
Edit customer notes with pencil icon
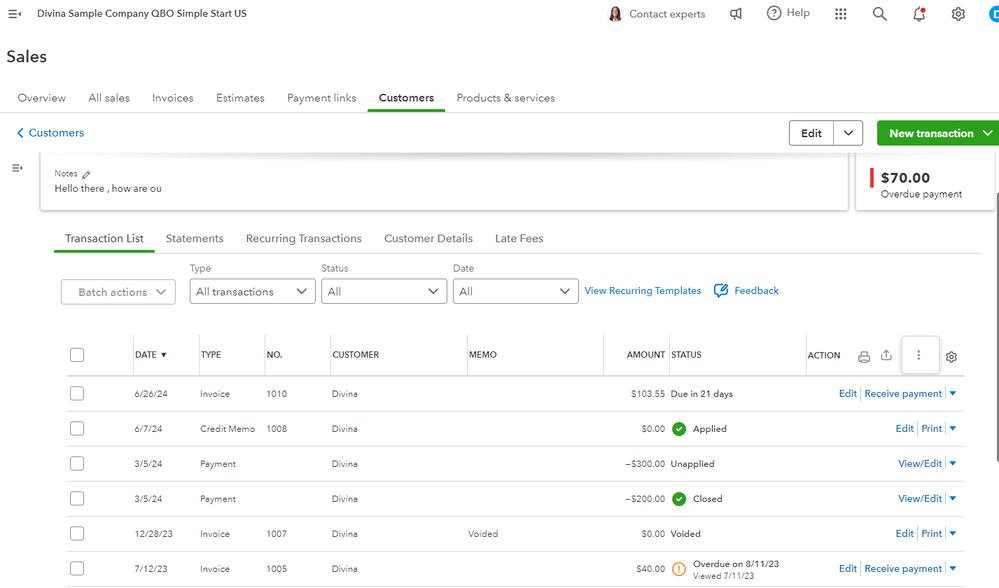tap(86, 174)
